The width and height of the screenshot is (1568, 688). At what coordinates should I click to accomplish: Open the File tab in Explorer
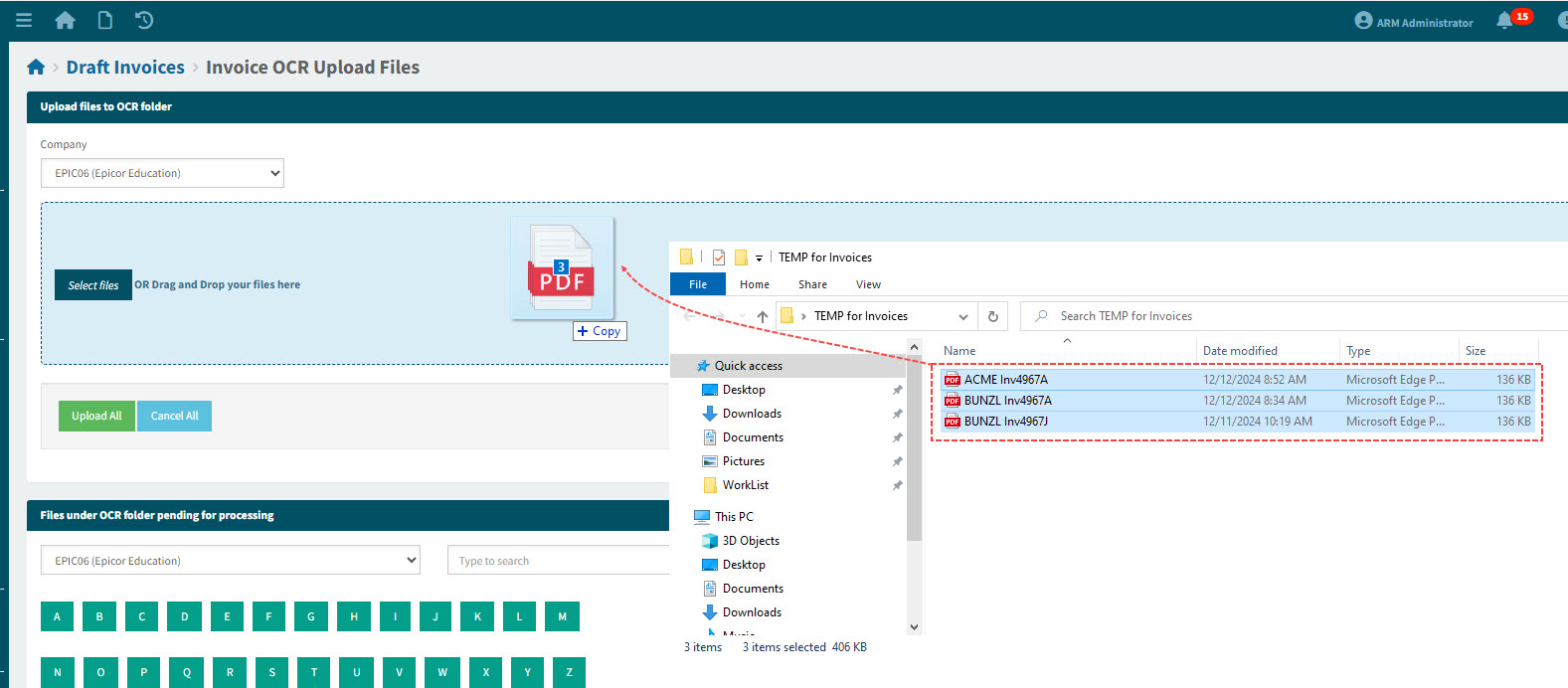click(x=698, y=284)
